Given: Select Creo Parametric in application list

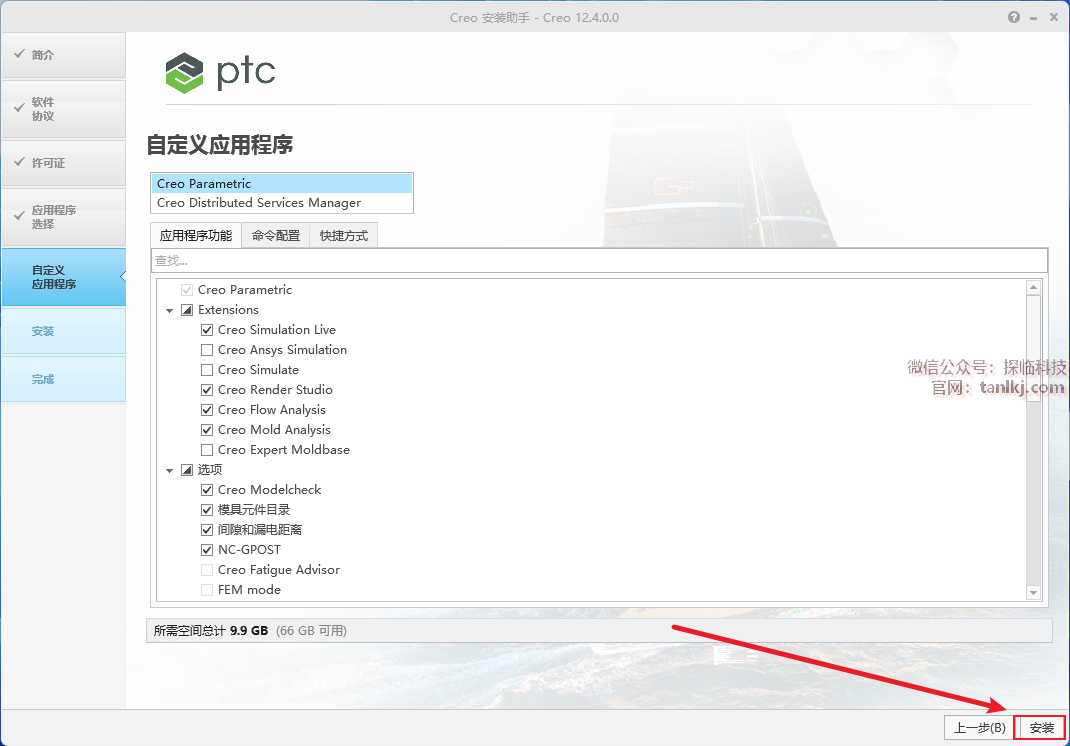Looking at the screenshot, I should [x=282, y=184].
